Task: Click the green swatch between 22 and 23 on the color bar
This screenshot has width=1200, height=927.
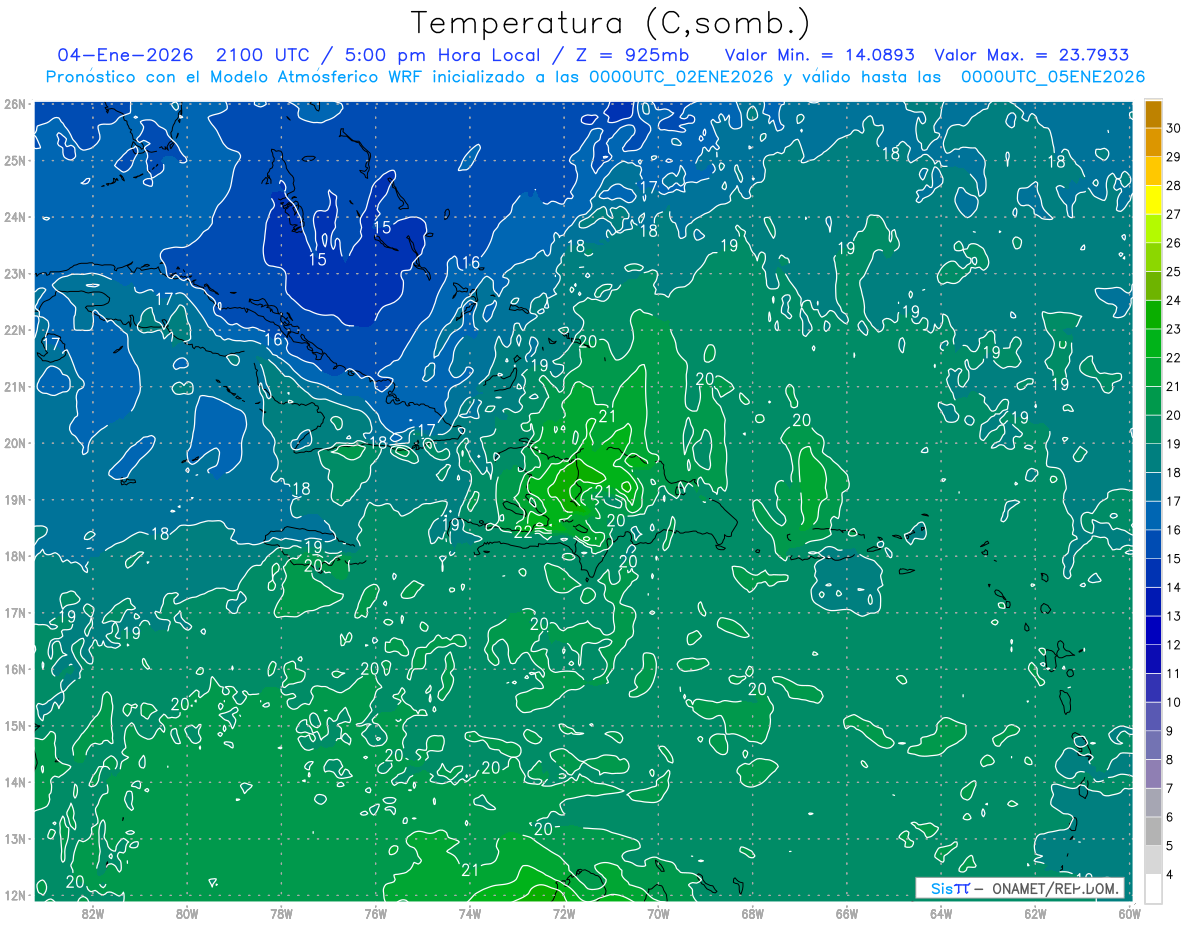Action: [x=1153, y=344]
